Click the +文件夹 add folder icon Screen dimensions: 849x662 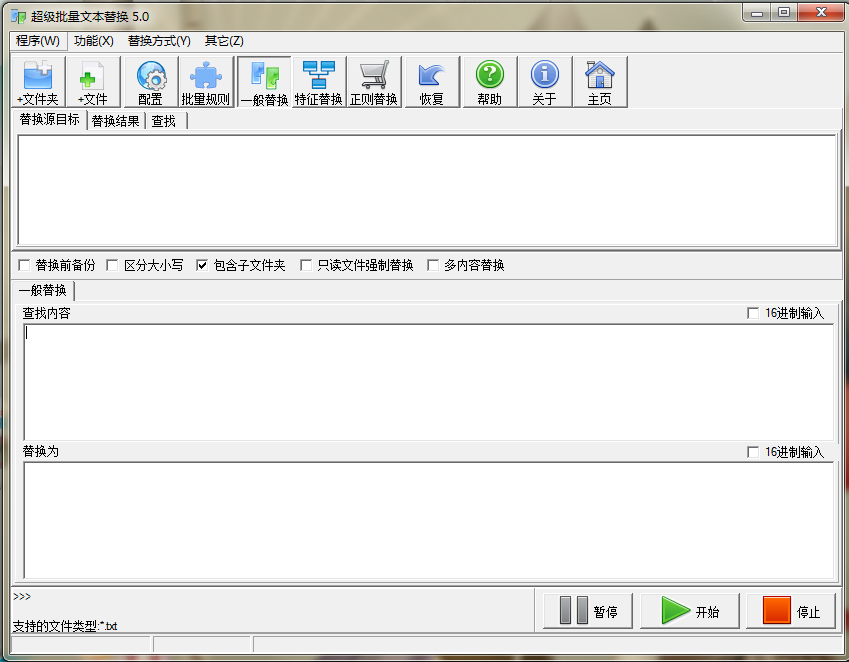pyautogui.click(x=38, y=82)
